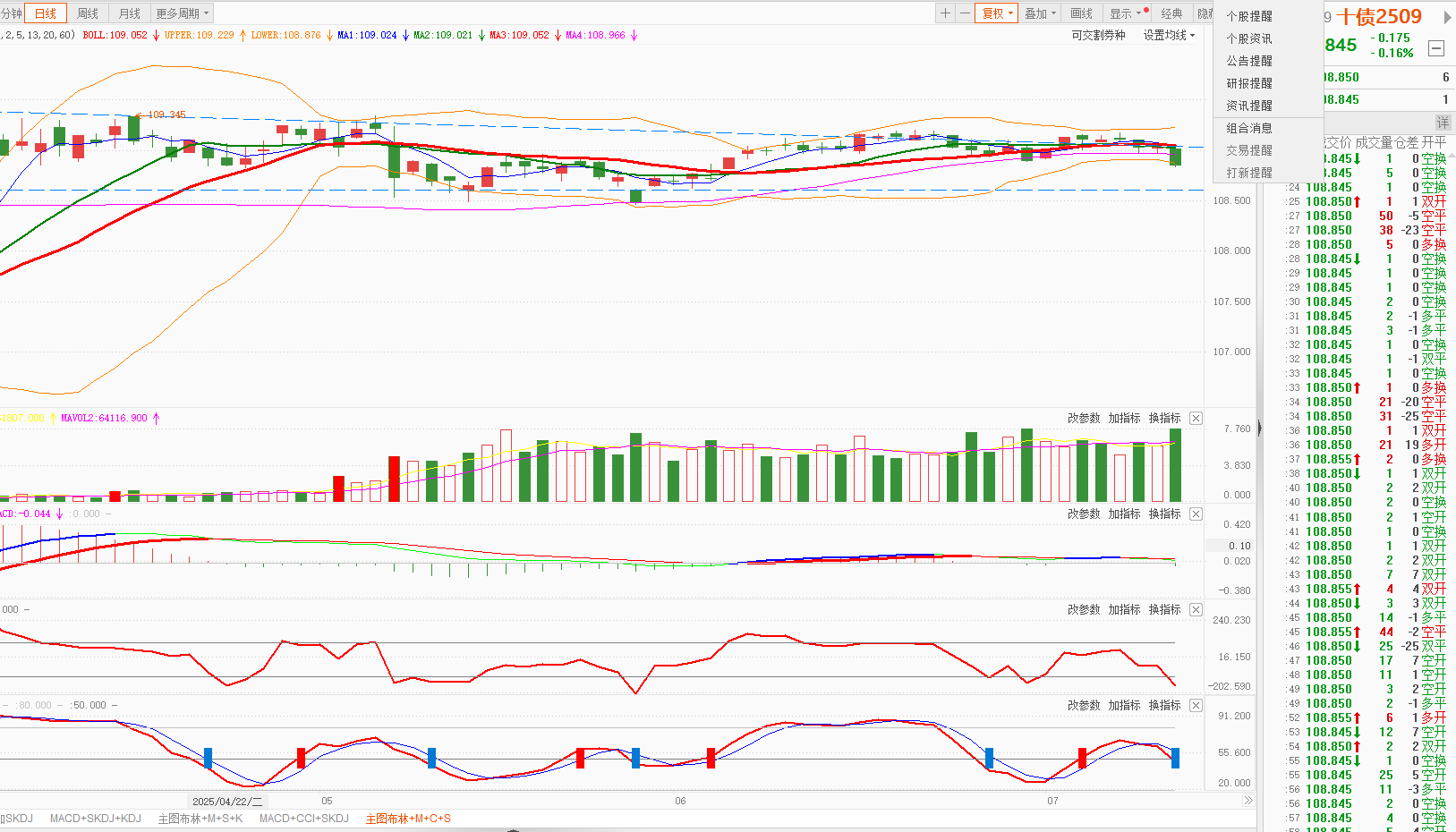Open the 主图布林+M+S+K template tab
This screenshot has height=832, width=1456.
point(200,819)
